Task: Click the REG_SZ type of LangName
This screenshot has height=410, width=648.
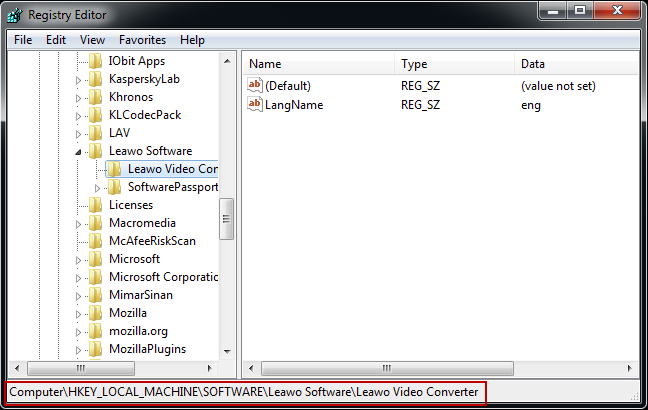Action: pyautogui.click(x=420, y=105)
